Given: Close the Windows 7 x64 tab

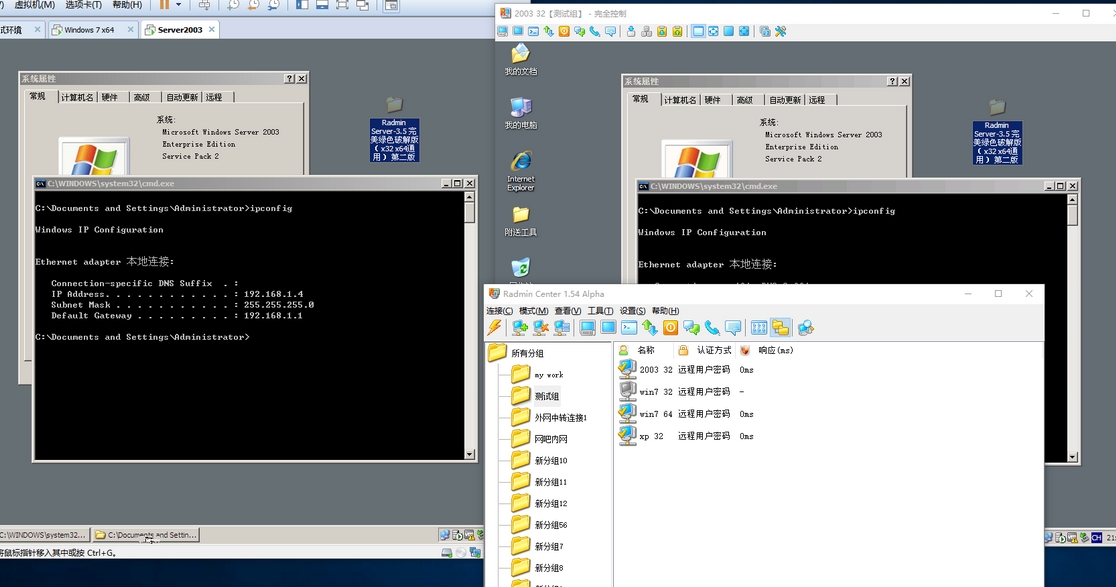Looking at the screenshot, I should point(130,30).
